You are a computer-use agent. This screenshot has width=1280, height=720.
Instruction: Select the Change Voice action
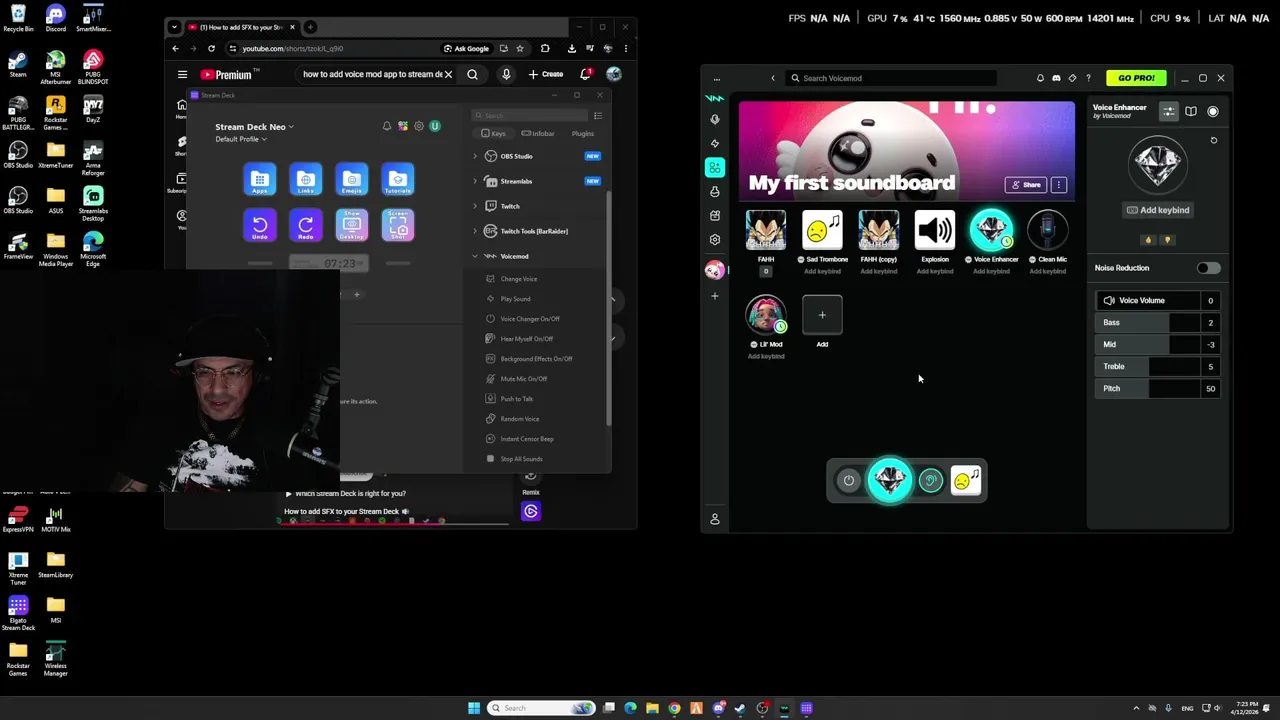[519, 279]
